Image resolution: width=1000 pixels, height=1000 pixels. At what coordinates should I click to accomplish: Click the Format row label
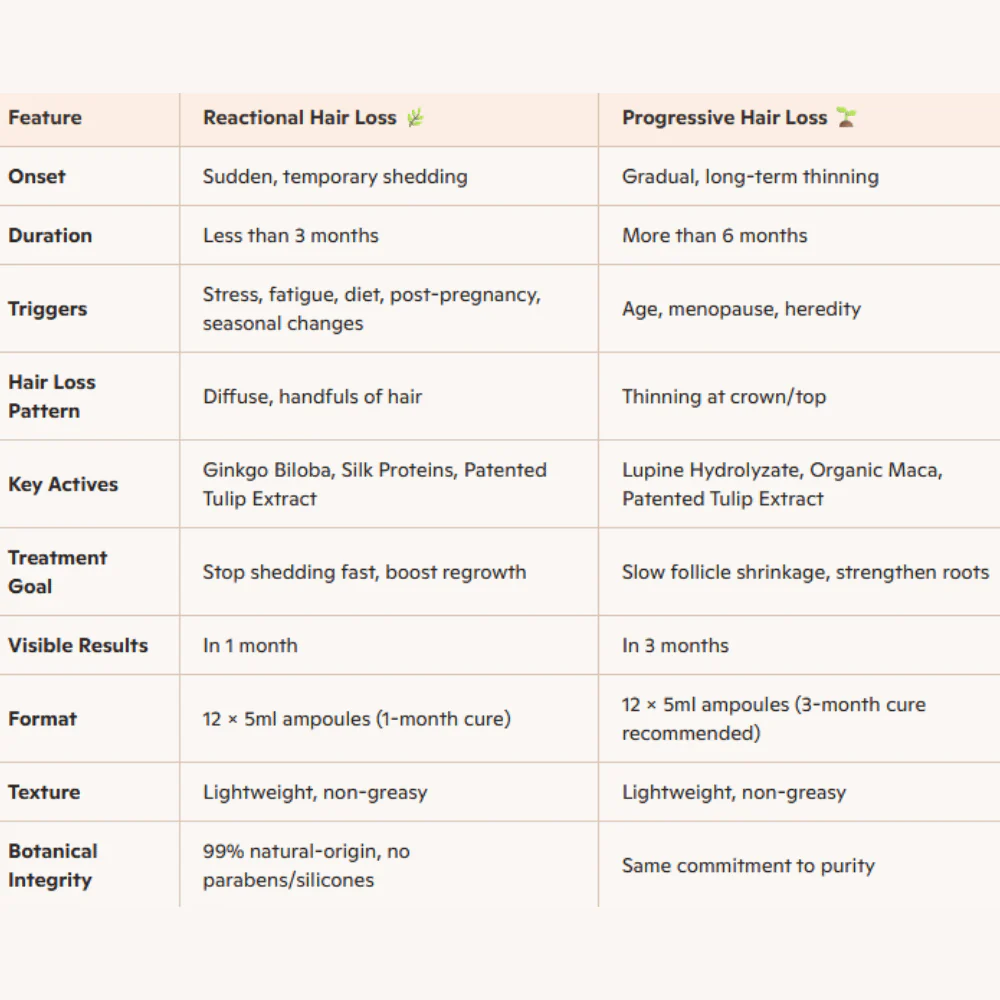point(43,719)
